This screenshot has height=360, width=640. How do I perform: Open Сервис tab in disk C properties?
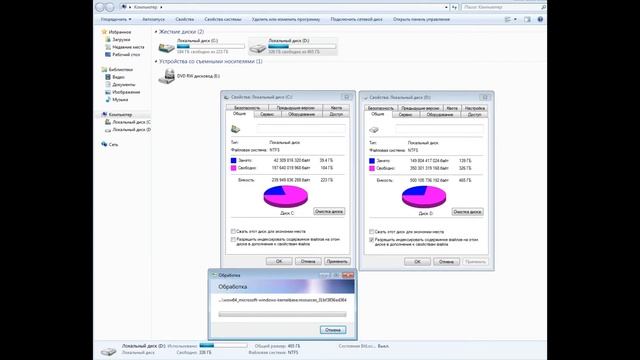(x=267, y=114)
